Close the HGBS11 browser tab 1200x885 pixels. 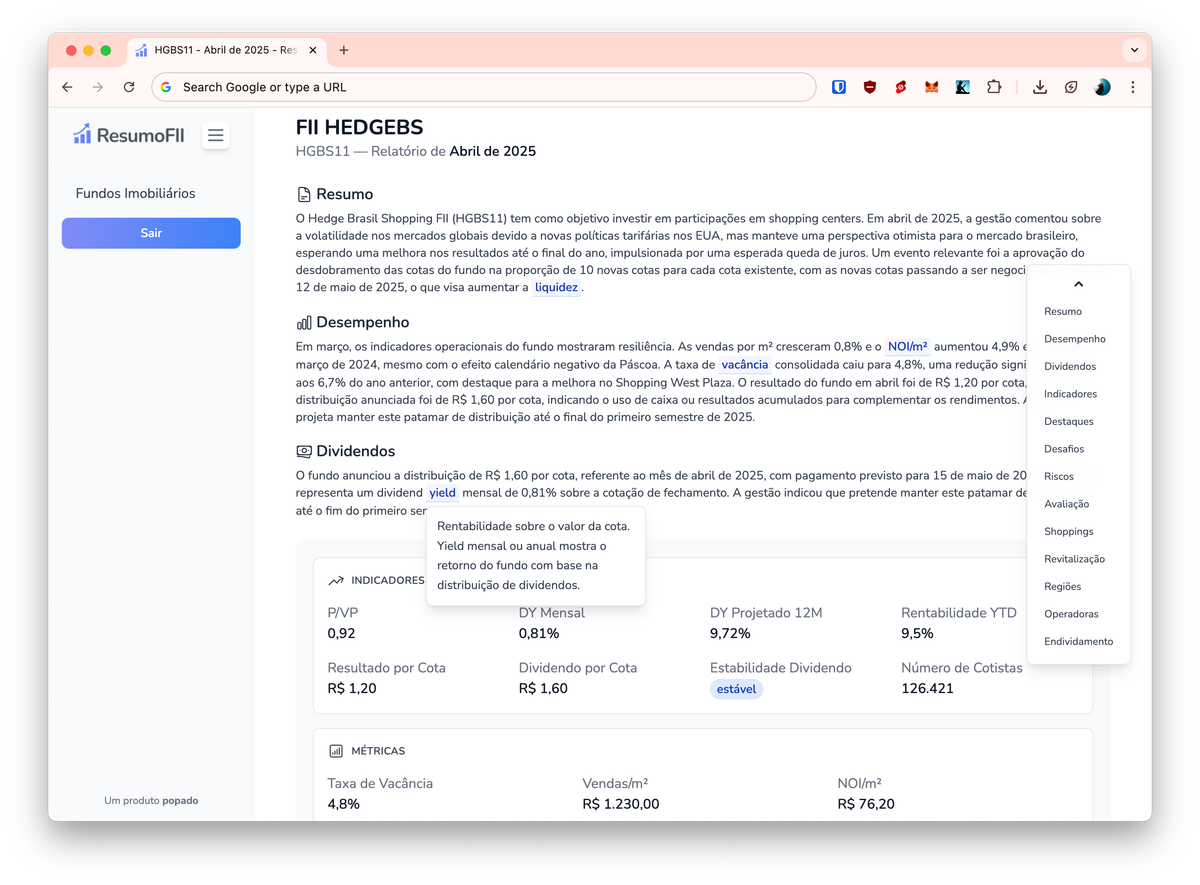click(313, 50)
